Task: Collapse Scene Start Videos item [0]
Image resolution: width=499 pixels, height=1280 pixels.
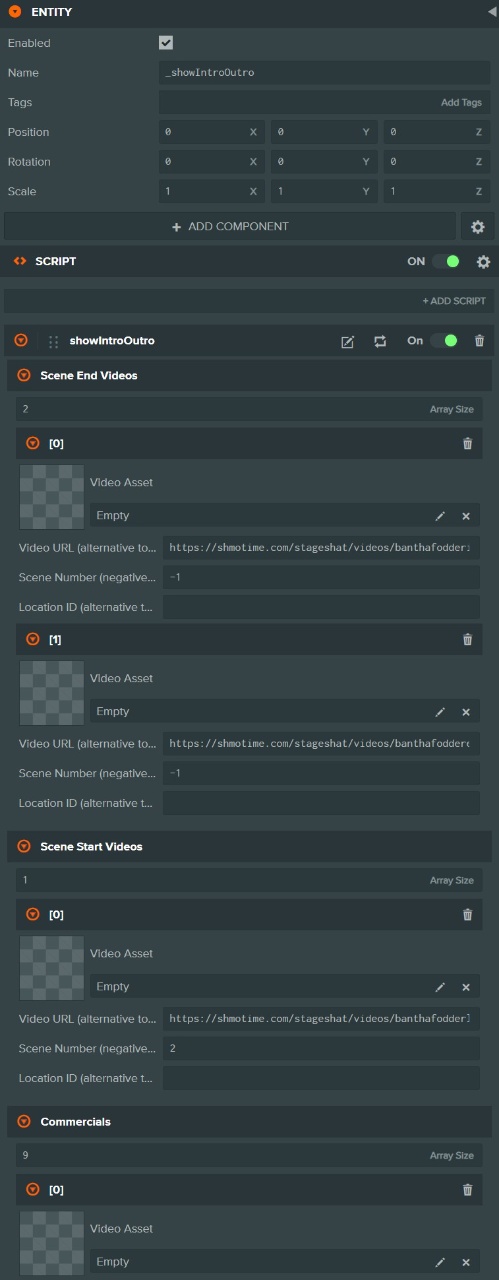Action: tap(32, 914)
